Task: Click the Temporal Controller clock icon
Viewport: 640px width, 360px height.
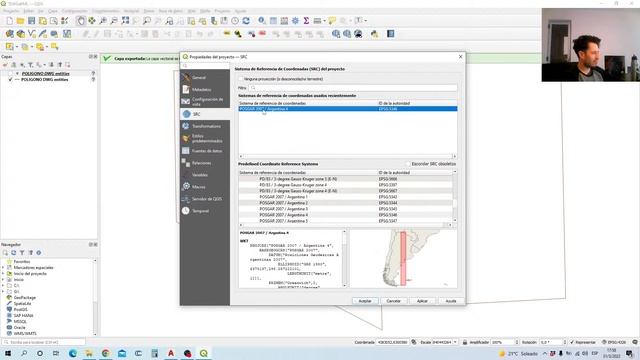Action: click(235, 20)
